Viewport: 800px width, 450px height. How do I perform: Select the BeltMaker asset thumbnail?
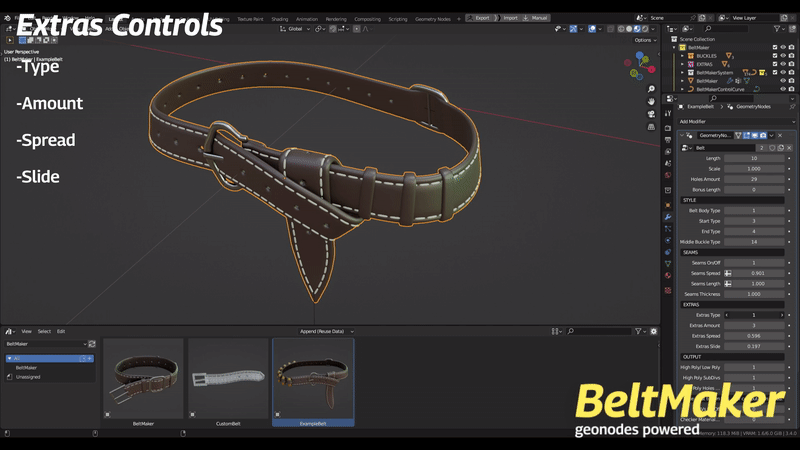[x=143, y=379]
